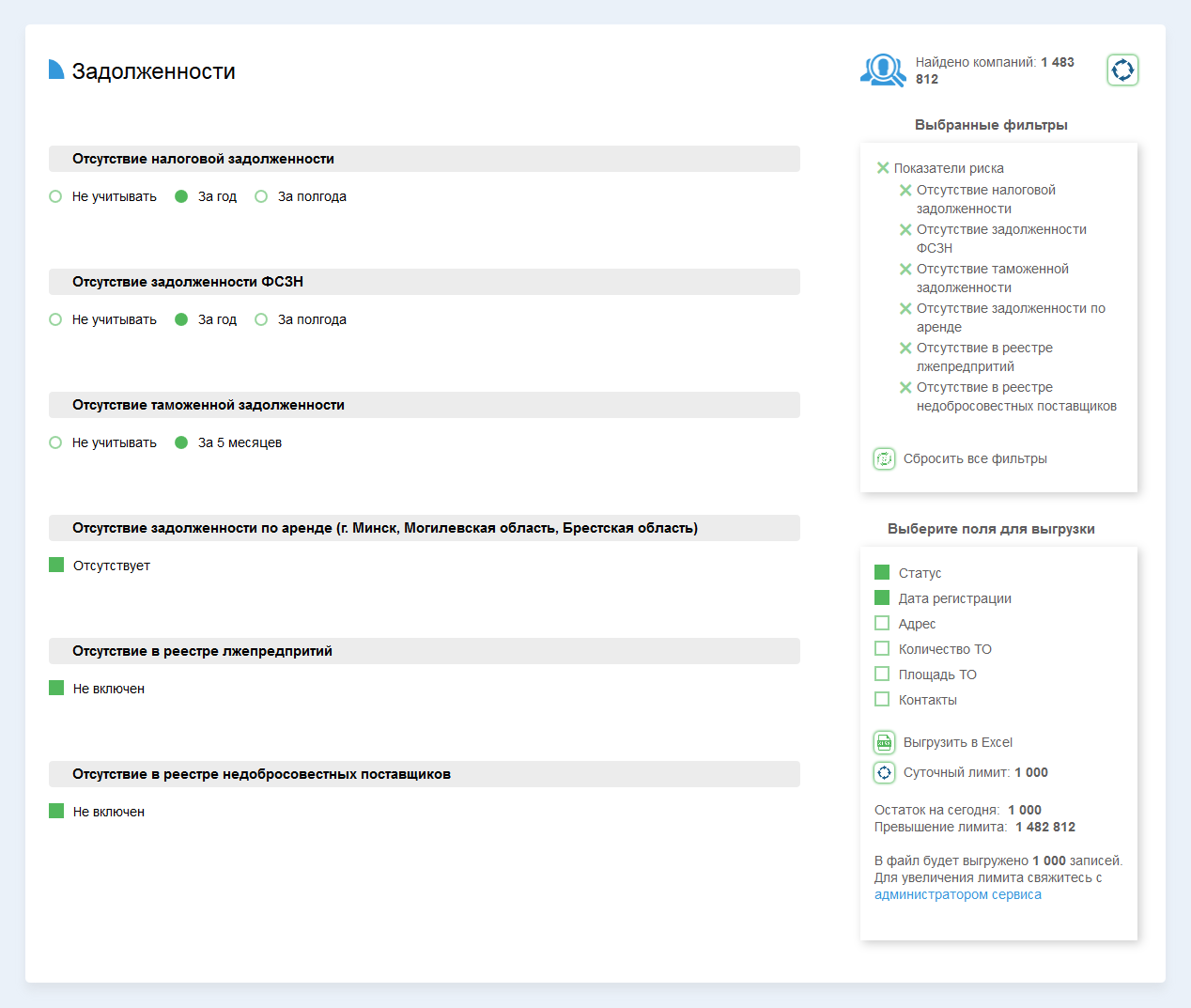The image size is (1191, 1008).
Task: Click the refresh search results icon
Action: click(1122, 70)
